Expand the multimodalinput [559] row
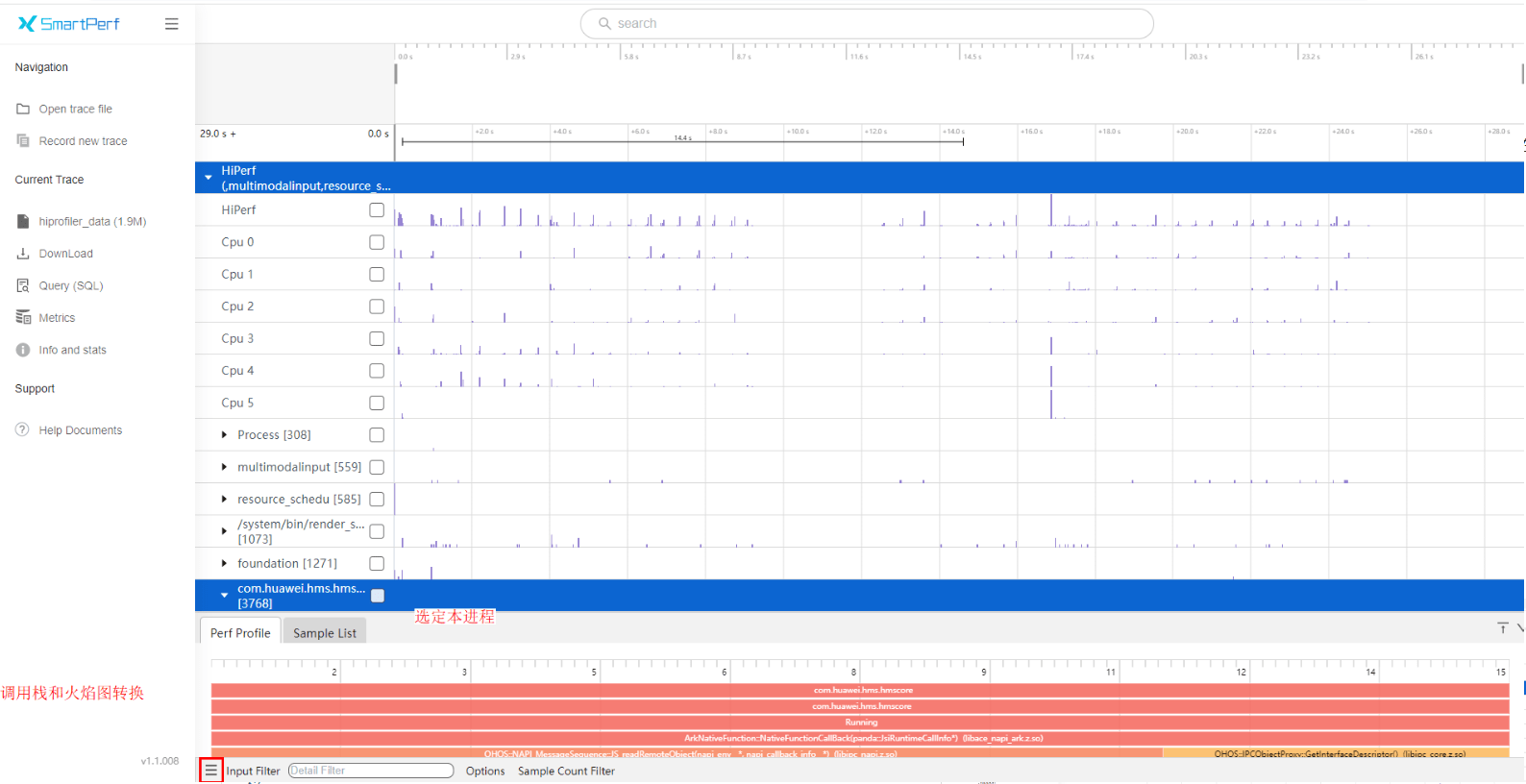This screenshot has height=784, width=1526. (x=224, y=467)
